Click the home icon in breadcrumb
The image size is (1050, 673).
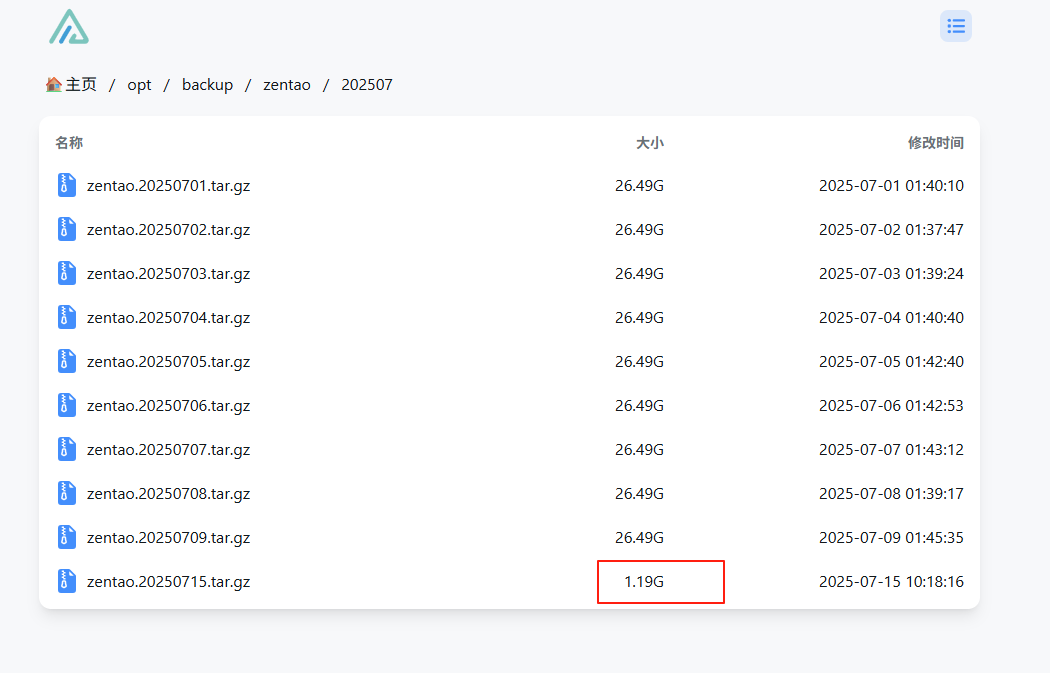coord(54,84)
